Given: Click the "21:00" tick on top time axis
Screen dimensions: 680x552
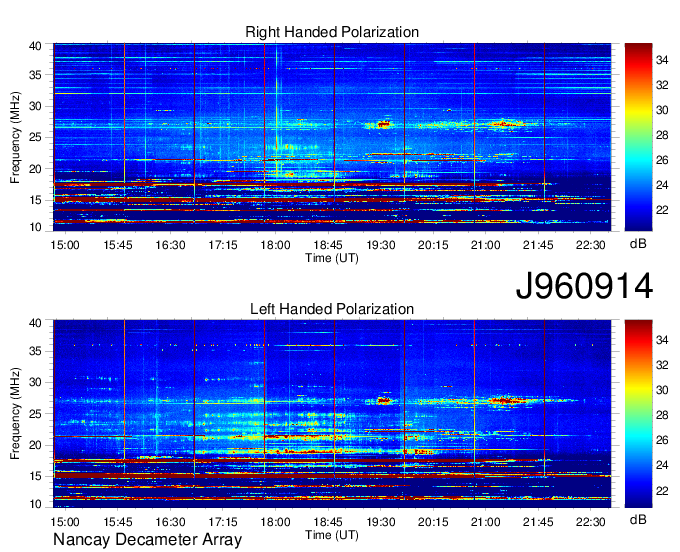Looking at the screenshot, I should click(485, 245).
